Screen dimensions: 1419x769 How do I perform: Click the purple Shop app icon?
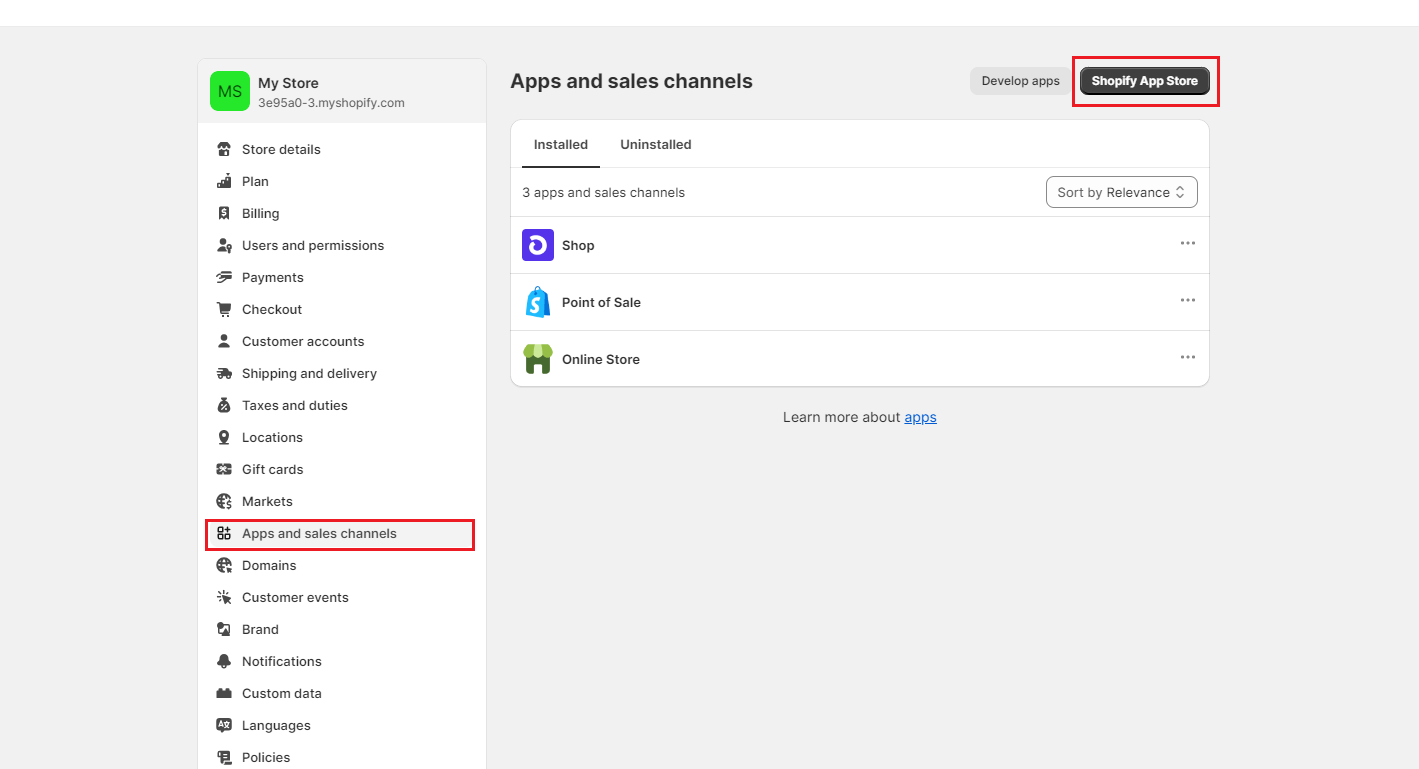click(538, 245)
